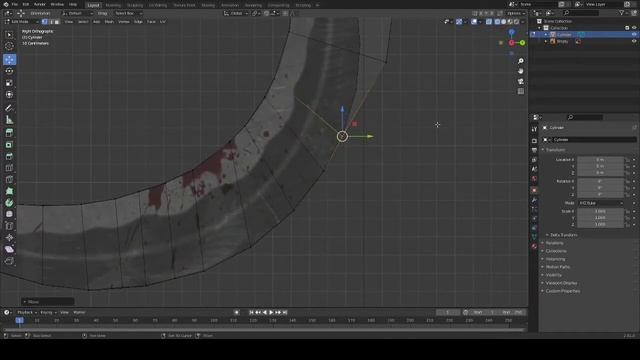Activate the Rotate tool
The width and height of the screenshot is (640, 360).
tap(9, 71)
